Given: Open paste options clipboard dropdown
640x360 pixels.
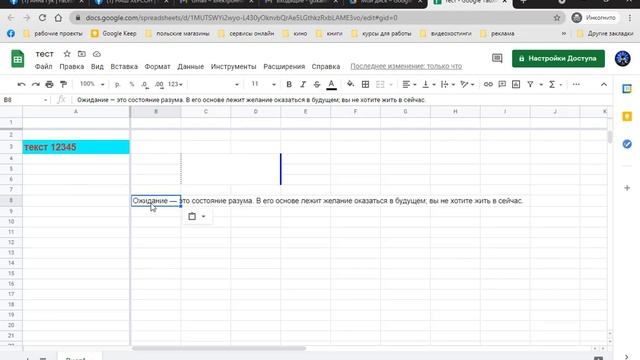Looking at the screenshot, I should point(197,216).
